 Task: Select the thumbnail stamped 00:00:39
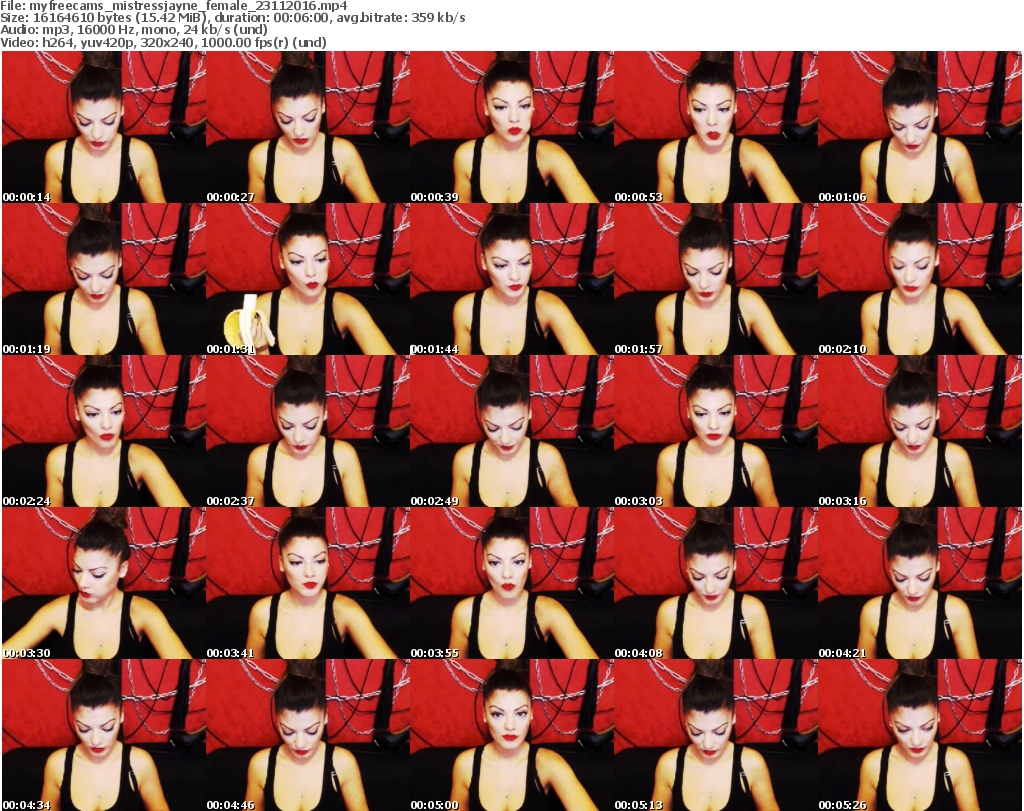[511, 127]
